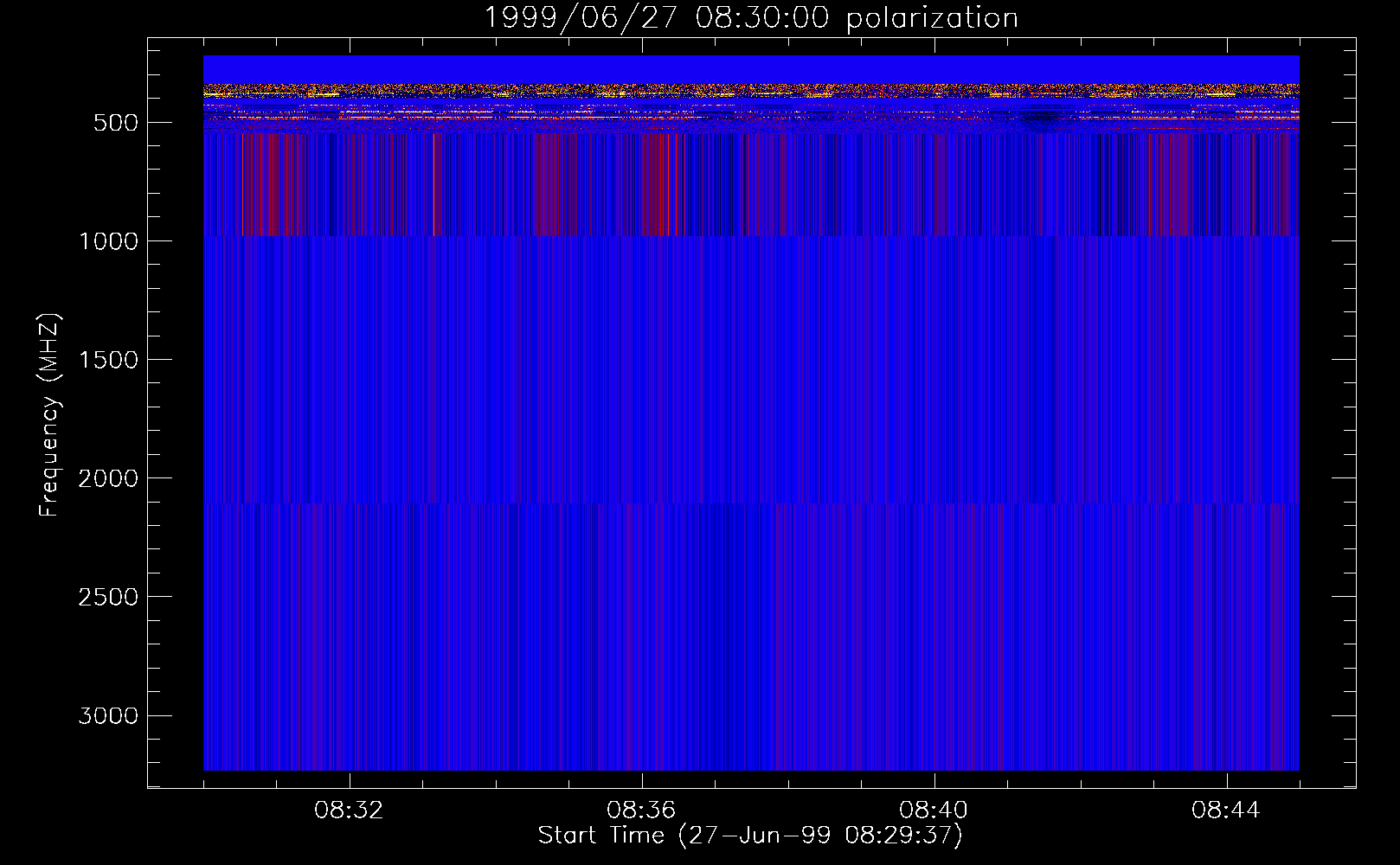Click the "Start Time (27-Jun-99 08:29:37)" axis label
The width and height of the screenshot is (1400, 865).
tap(750, 836)
